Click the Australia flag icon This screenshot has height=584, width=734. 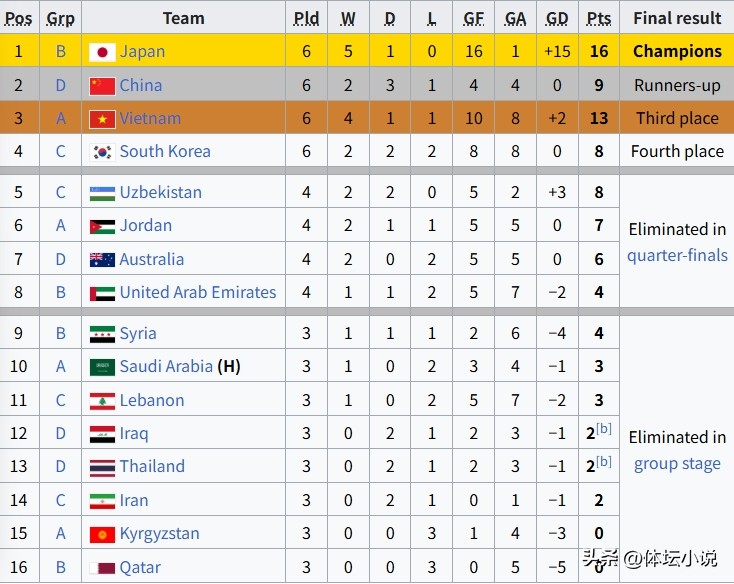coord(102,260)
